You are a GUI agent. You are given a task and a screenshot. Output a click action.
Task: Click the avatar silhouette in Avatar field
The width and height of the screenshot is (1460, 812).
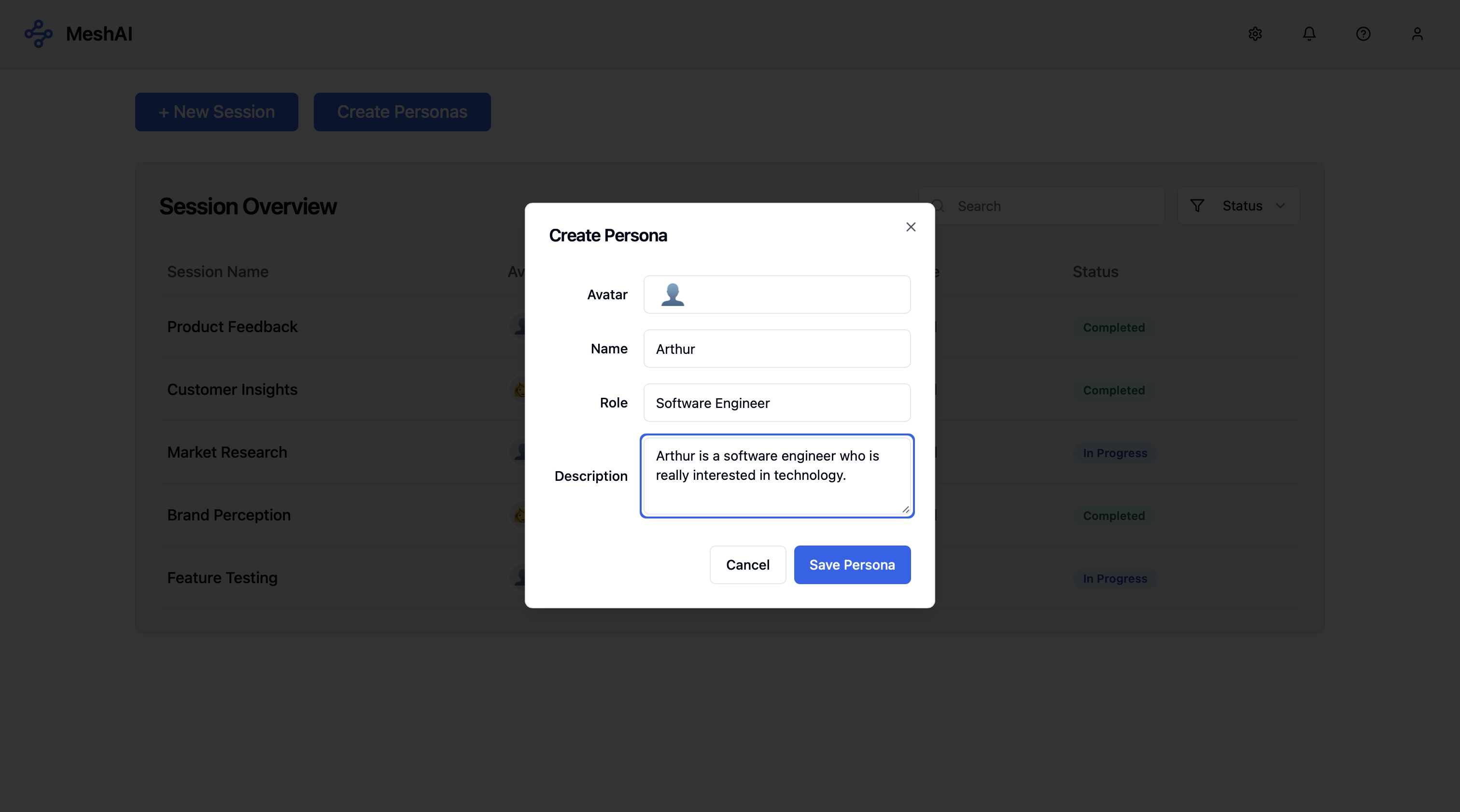[x=672, y=294]
